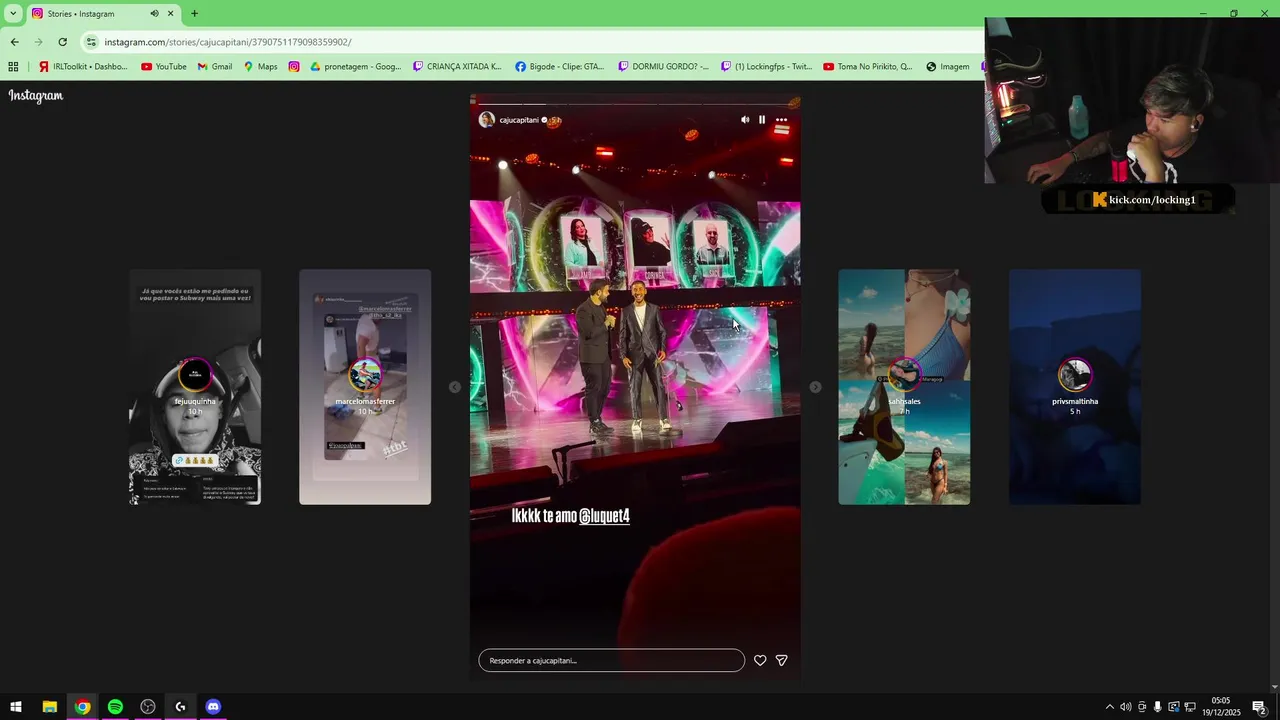Open the Gmail bookmark

click(x=215, y=67)
